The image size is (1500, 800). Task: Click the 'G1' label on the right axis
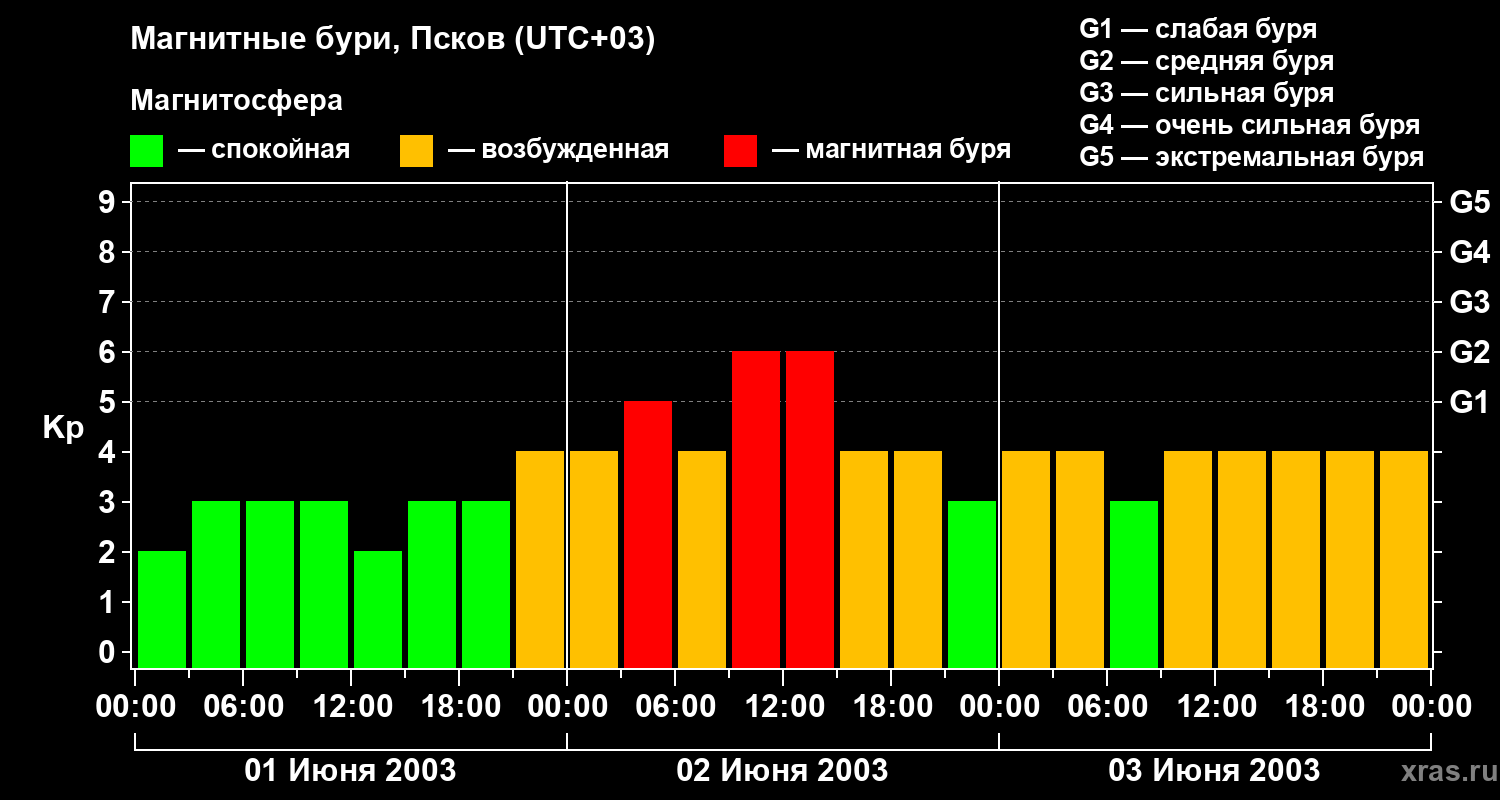pos(1469,402)
